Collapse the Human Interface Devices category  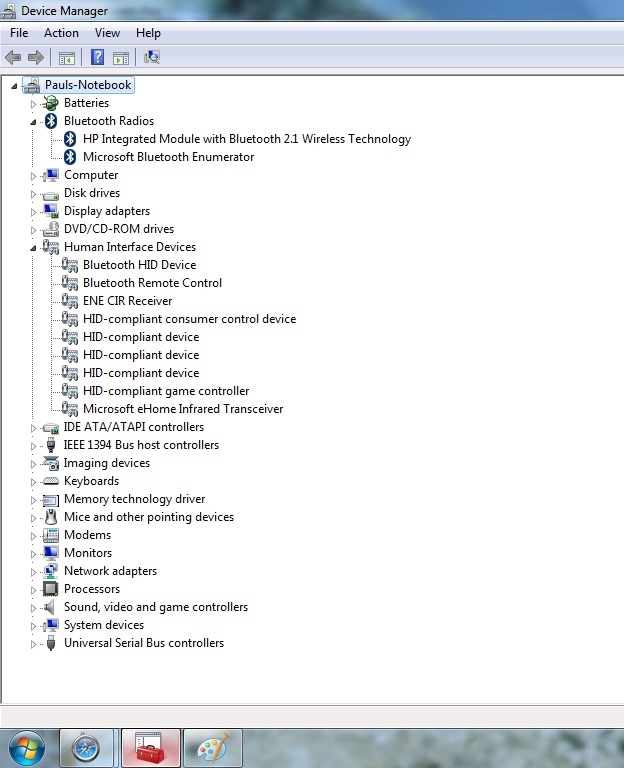[x=33, y=248]
